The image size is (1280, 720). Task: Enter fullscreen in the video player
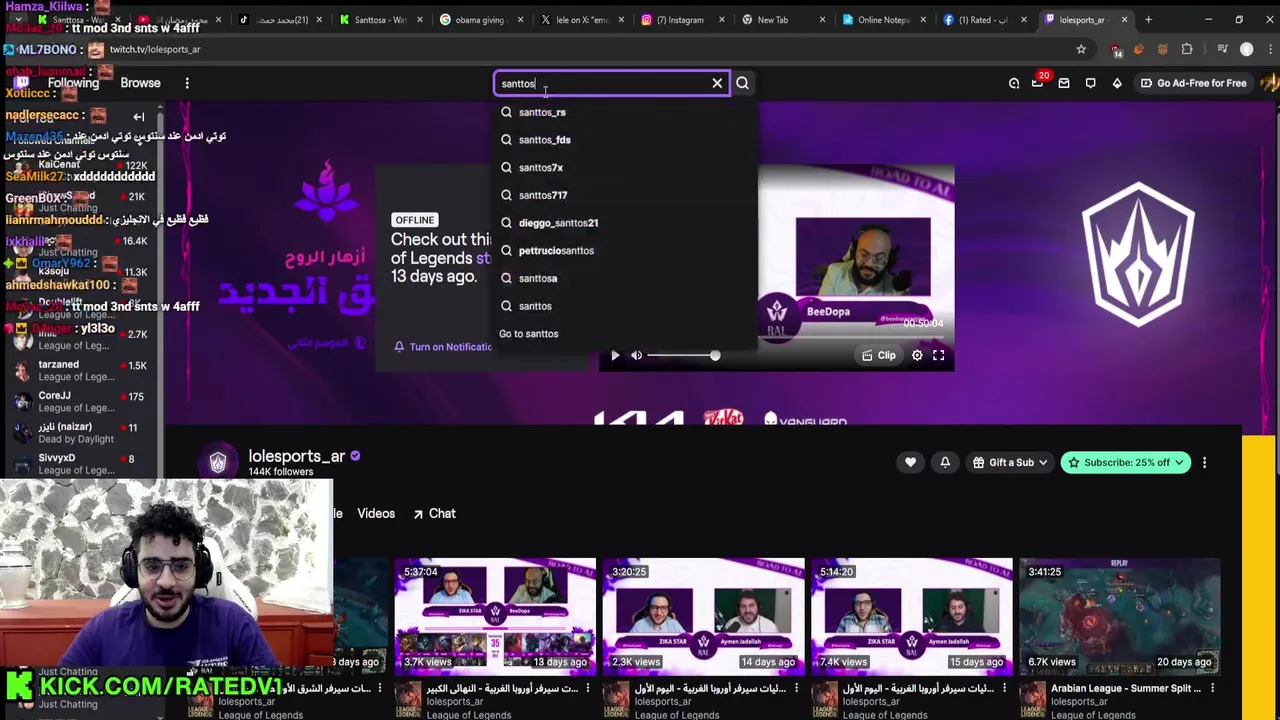coord(939,355)
